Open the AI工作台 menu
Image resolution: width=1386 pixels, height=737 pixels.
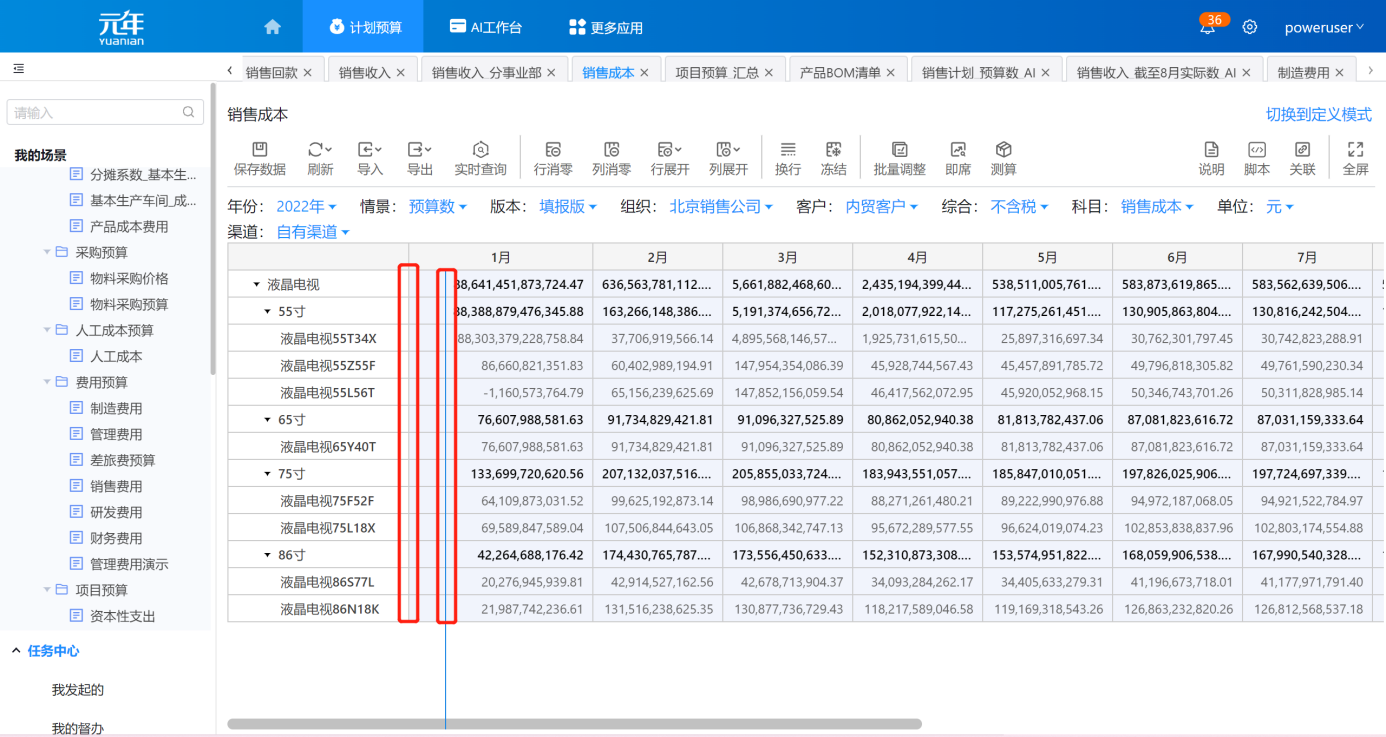[x=486, y=28]
